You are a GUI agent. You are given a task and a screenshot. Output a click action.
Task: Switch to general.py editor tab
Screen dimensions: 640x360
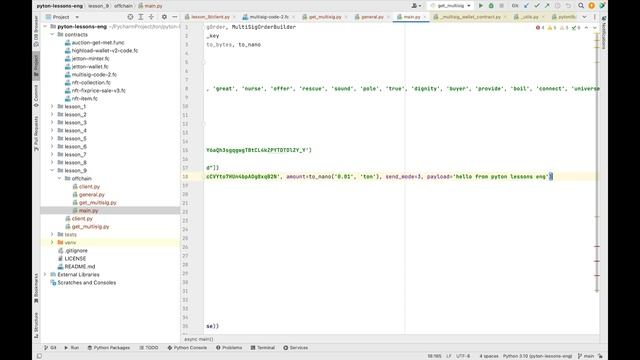point(371,17)
